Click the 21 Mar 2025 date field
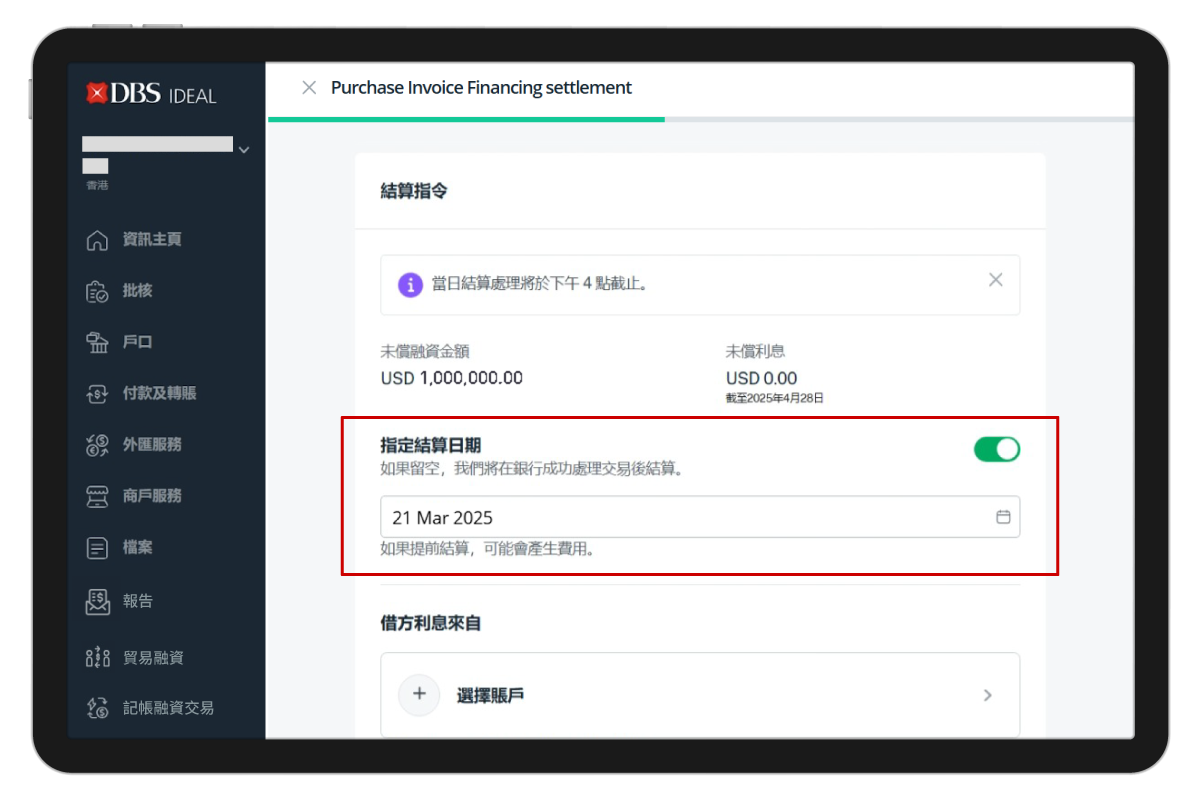 (680, 517)
